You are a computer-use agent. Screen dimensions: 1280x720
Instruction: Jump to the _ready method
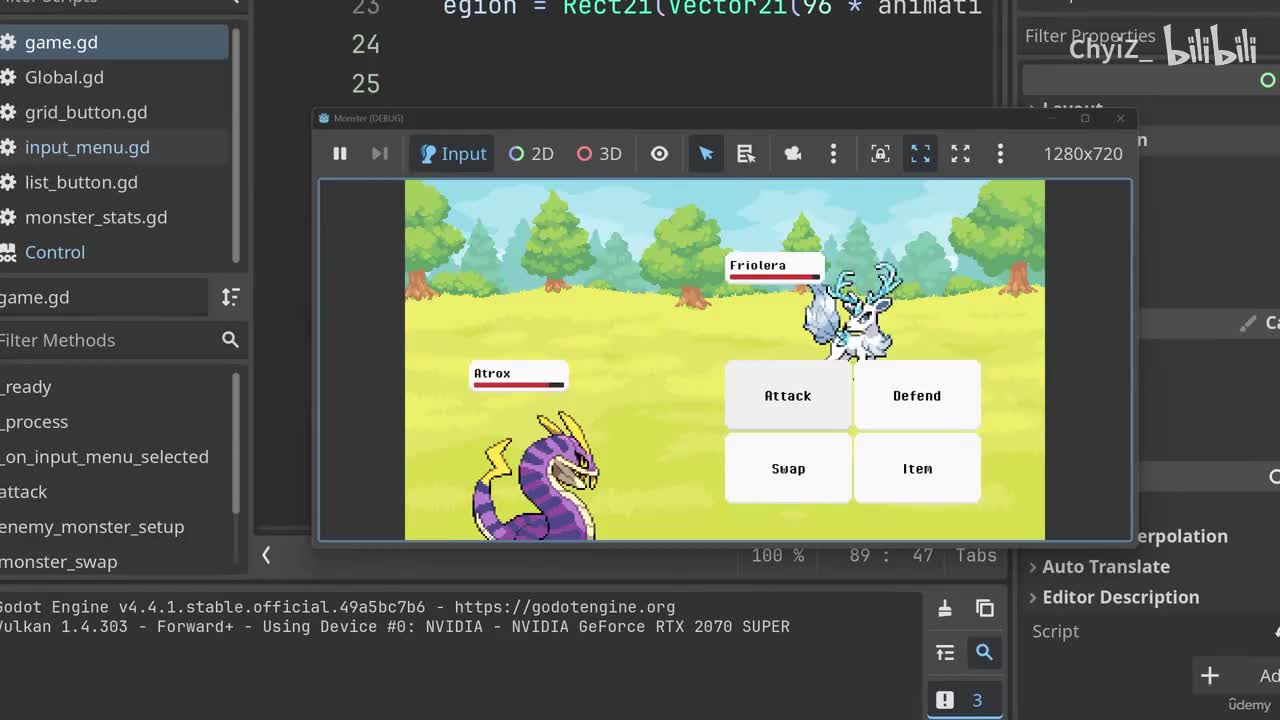(x=27, y=387)
